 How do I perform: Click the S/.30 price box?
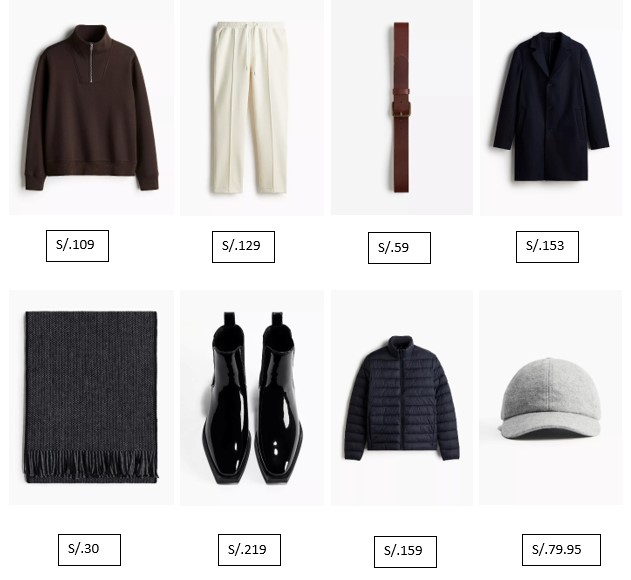[x=89, y=550]
